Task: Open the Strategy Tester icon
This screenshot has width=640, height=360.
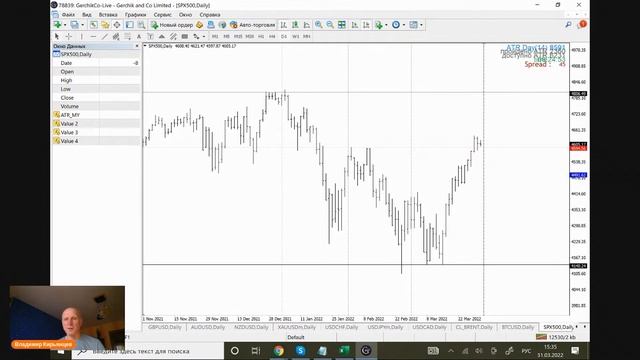Action: pyautogui.click(x=141, y=25)
